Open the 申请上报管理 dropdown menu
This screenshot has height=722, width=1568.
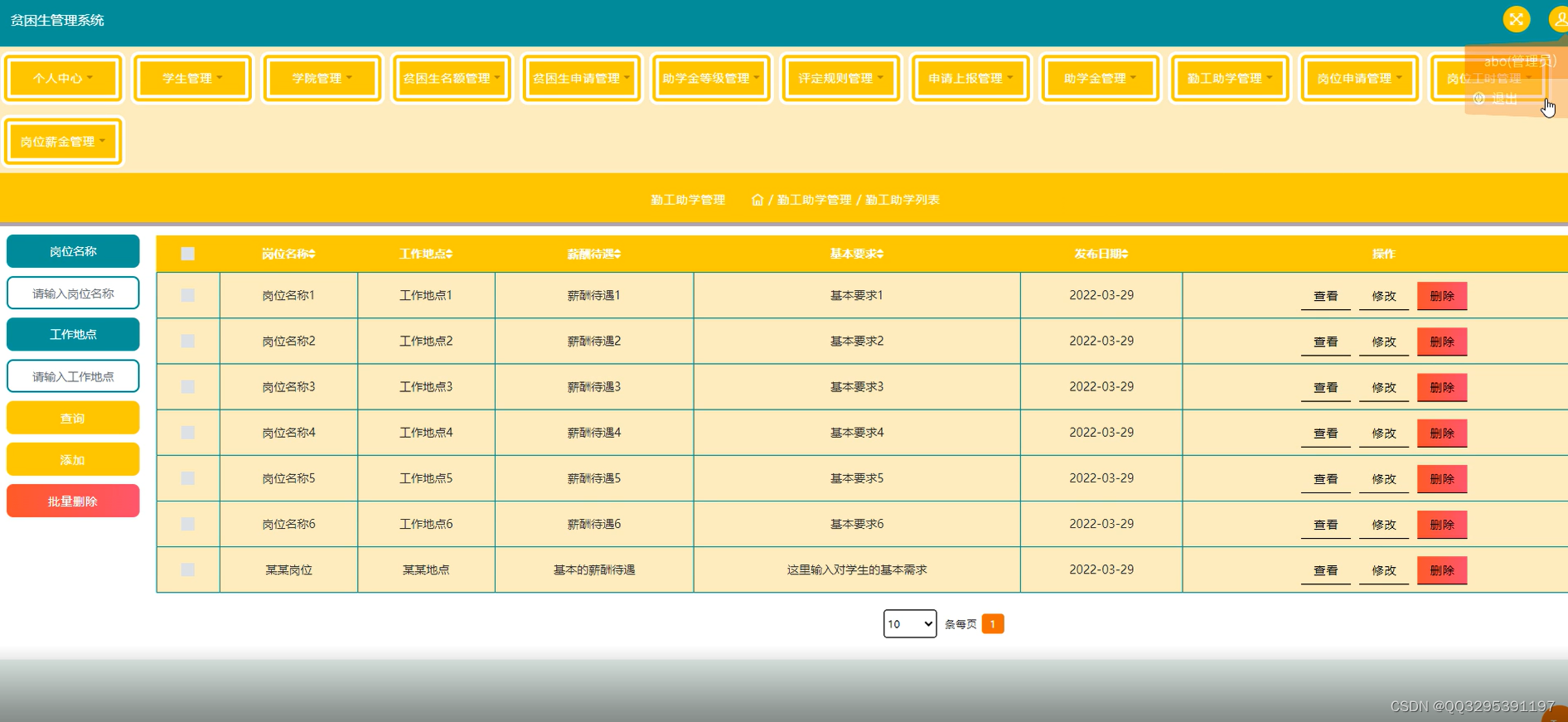pos(970,78)
